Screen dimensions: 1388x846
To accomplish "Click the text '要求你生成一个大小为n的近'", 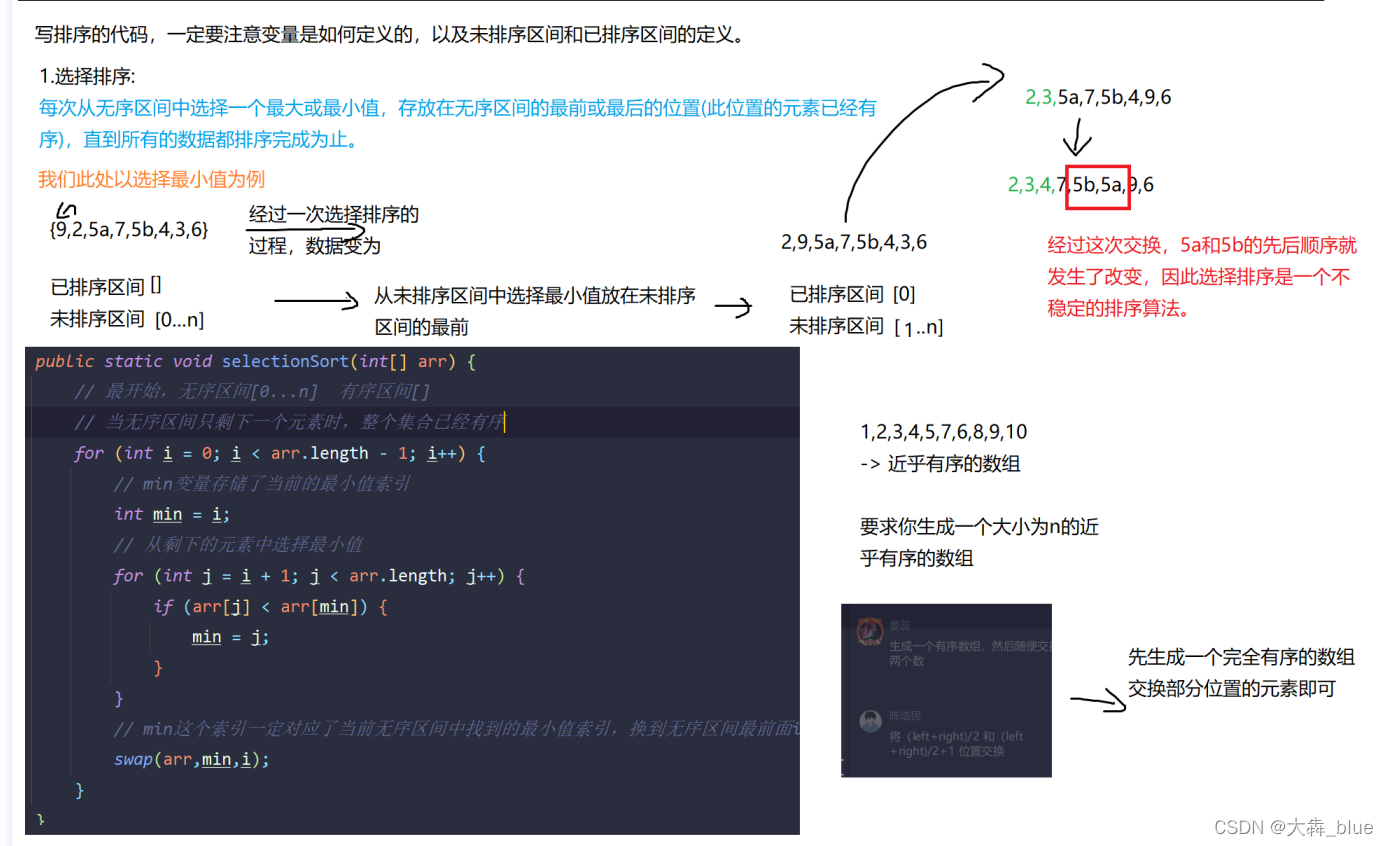I will (979, 527).
